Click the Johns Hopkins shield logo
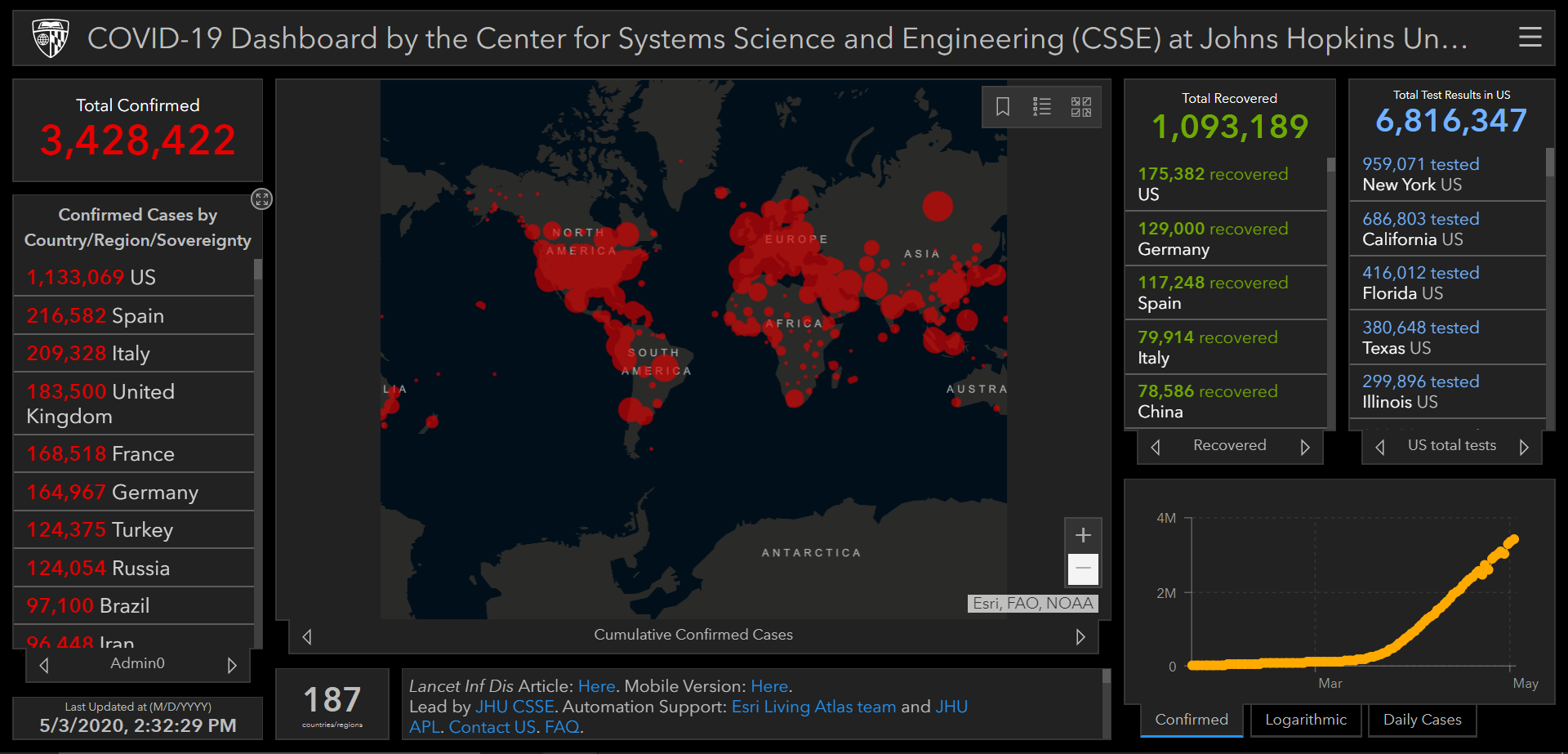The width and height of the screenshot is (1568, 754). click(x=50, y=38)
